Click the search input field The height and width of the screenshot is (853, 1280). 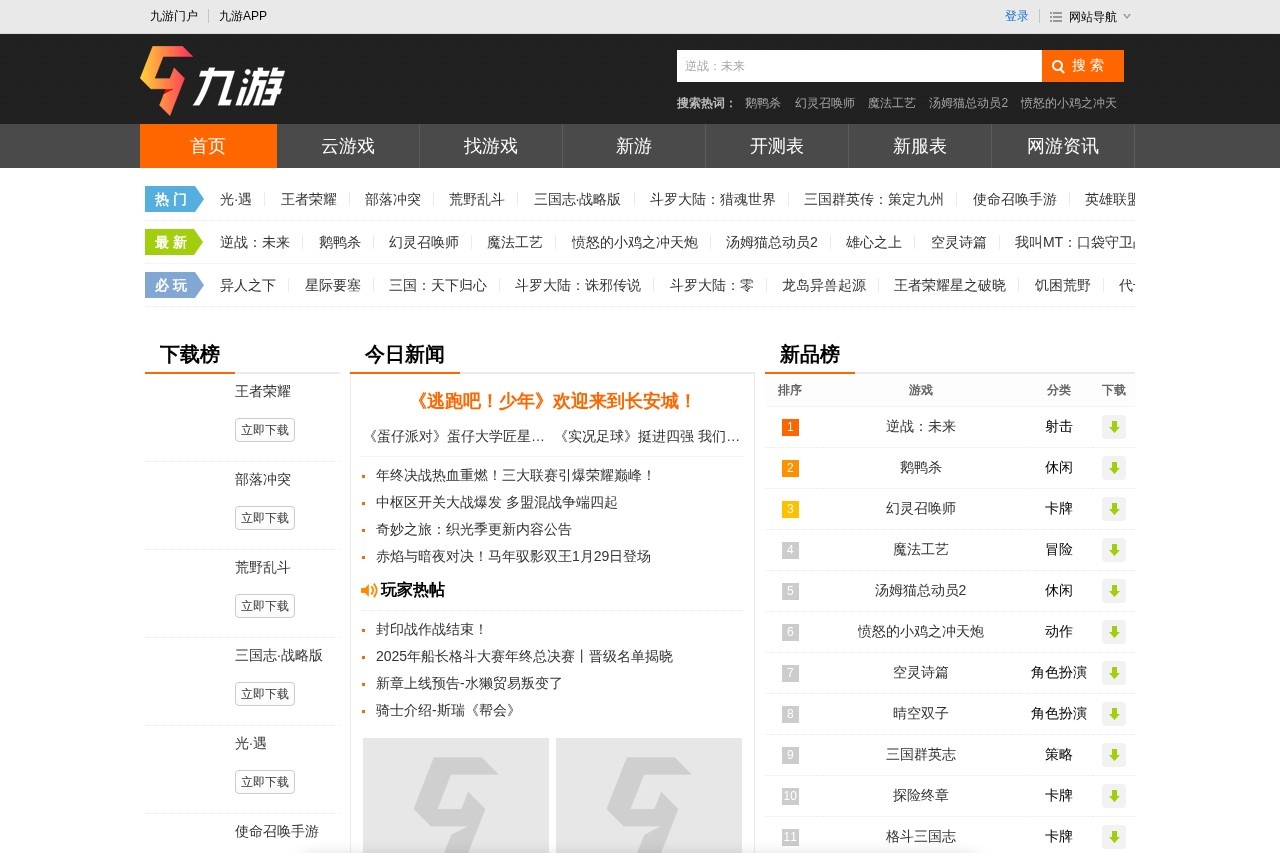(859, 66)
